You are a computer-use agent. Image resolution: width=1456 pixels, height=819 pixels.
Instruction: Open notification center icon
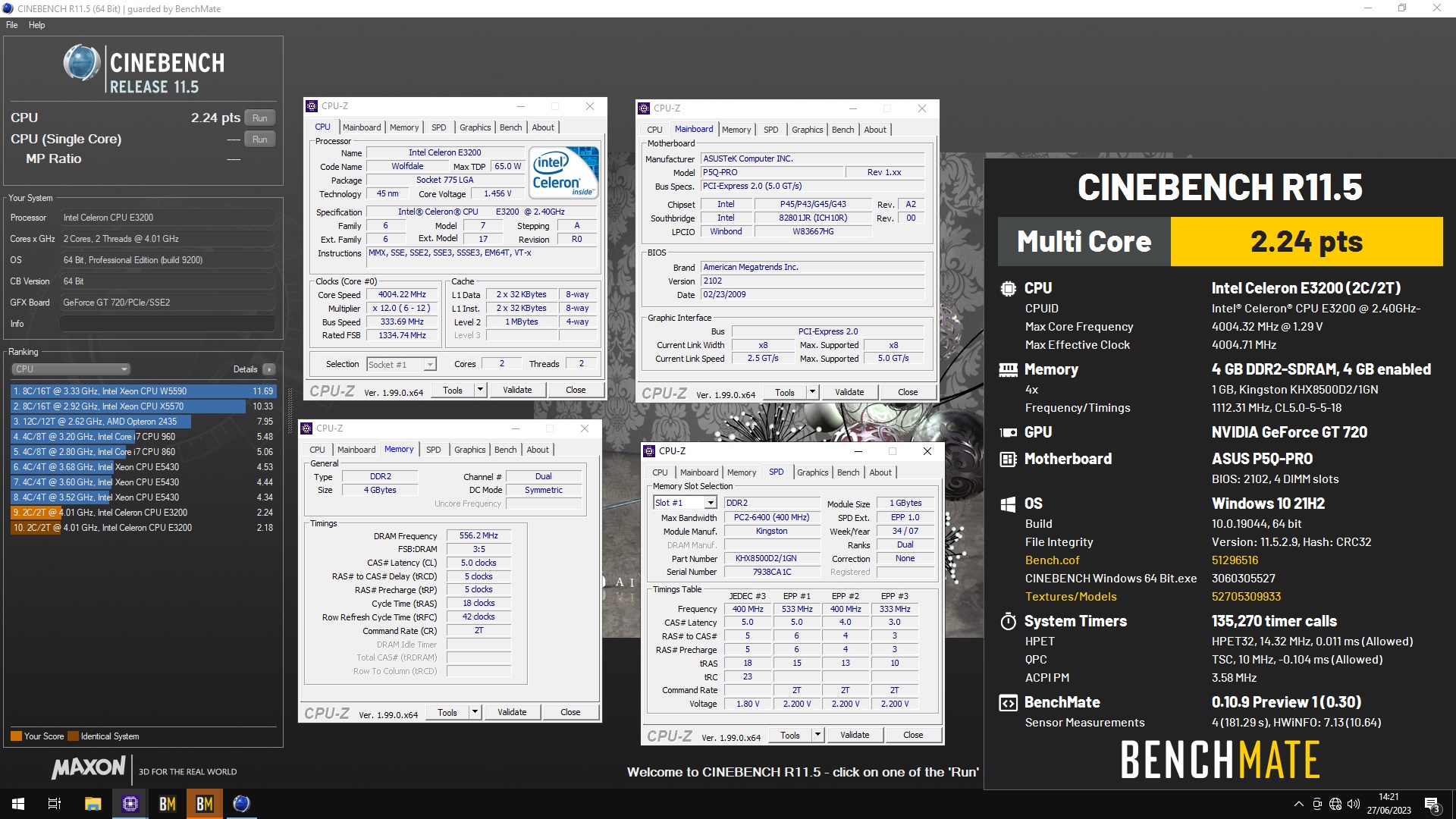point(1432,805)
